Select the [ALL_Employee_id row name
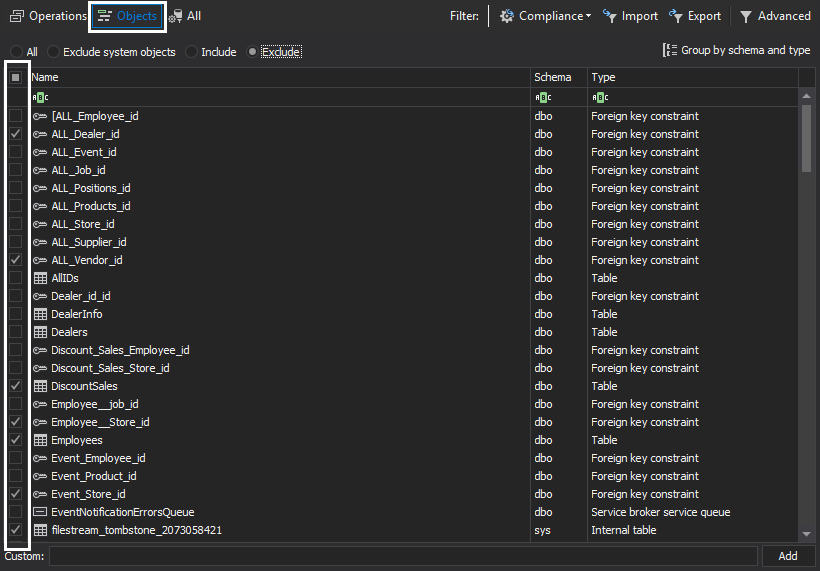Image resolution: width=820 pixels, height=571 pixels. point(95,116)
